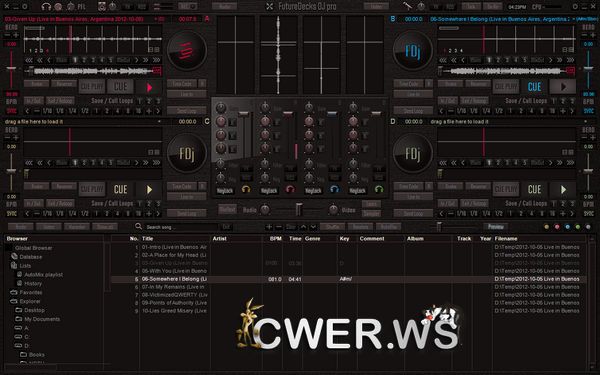Toggle the green headphone cue icon
The height and width of the screenshot is (375, 600).
(379, 189)
